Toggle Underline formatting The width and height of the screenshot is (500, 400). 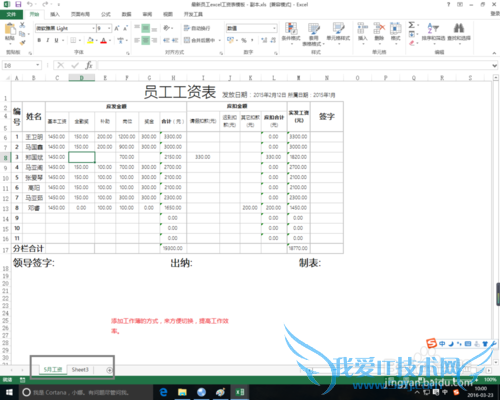pos(56,40)
